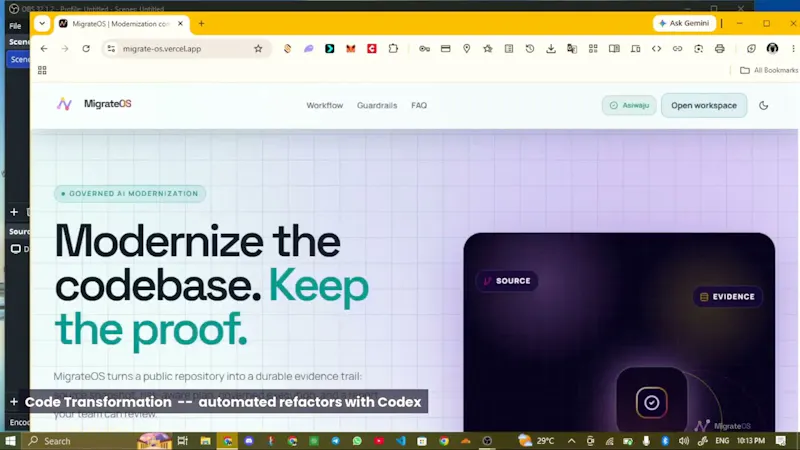Close the MigrateOS browser tab
Viewport: 800px width, 450px height.
(180, 23)
